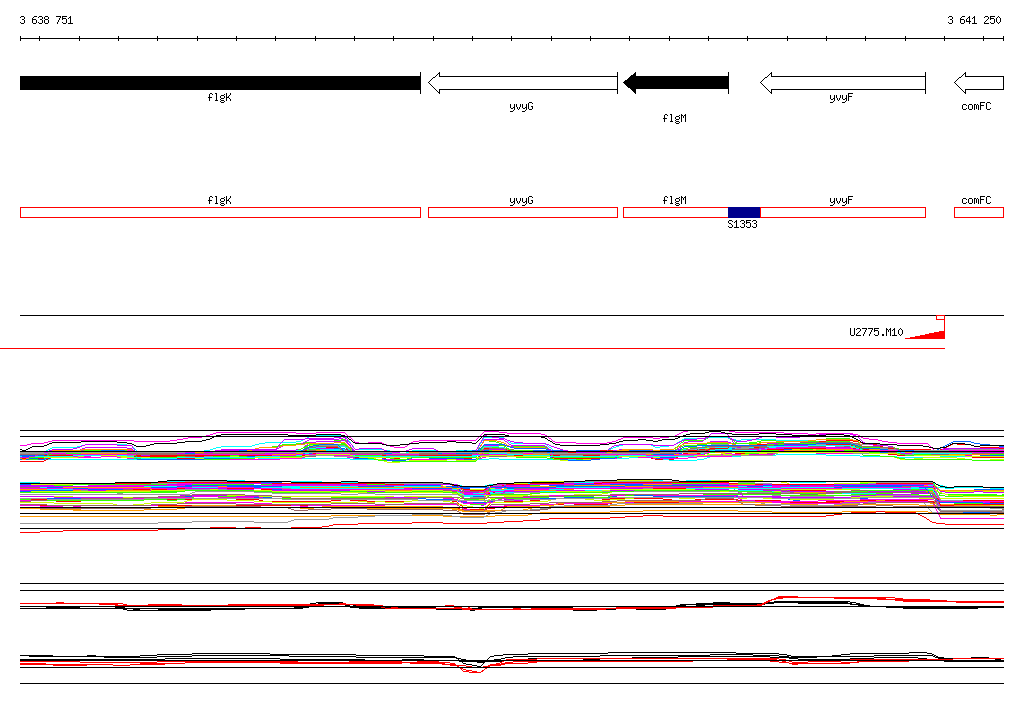This screenshot has height=714, width=1024.
Task: Click yvyG label above red box
Action: pyautogui.click(x=521, y=200)
